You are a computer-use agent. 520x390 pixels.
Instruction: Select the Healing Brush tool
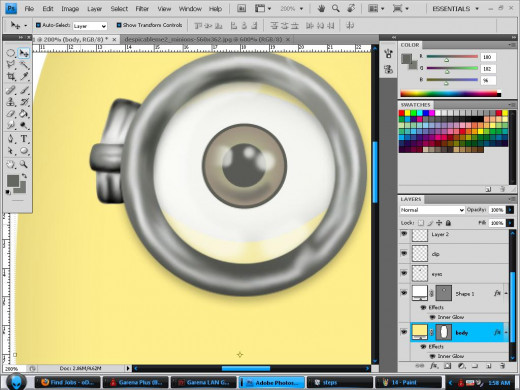[x=10, y=90]
